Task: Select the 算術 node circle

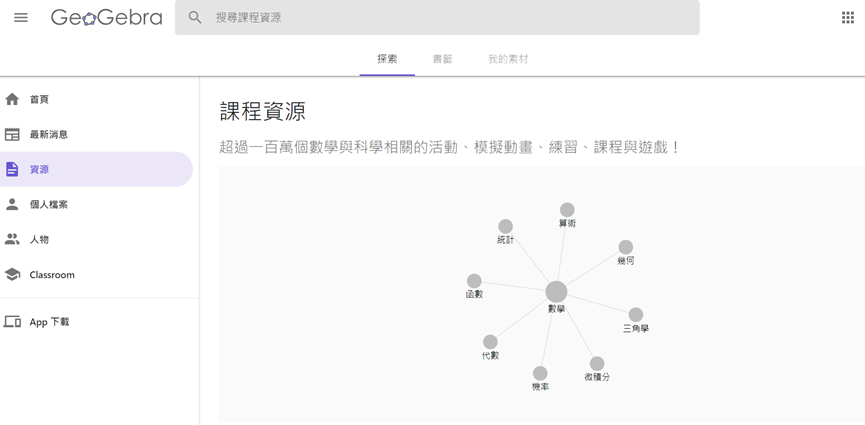Action: click(x=567, y=210)
